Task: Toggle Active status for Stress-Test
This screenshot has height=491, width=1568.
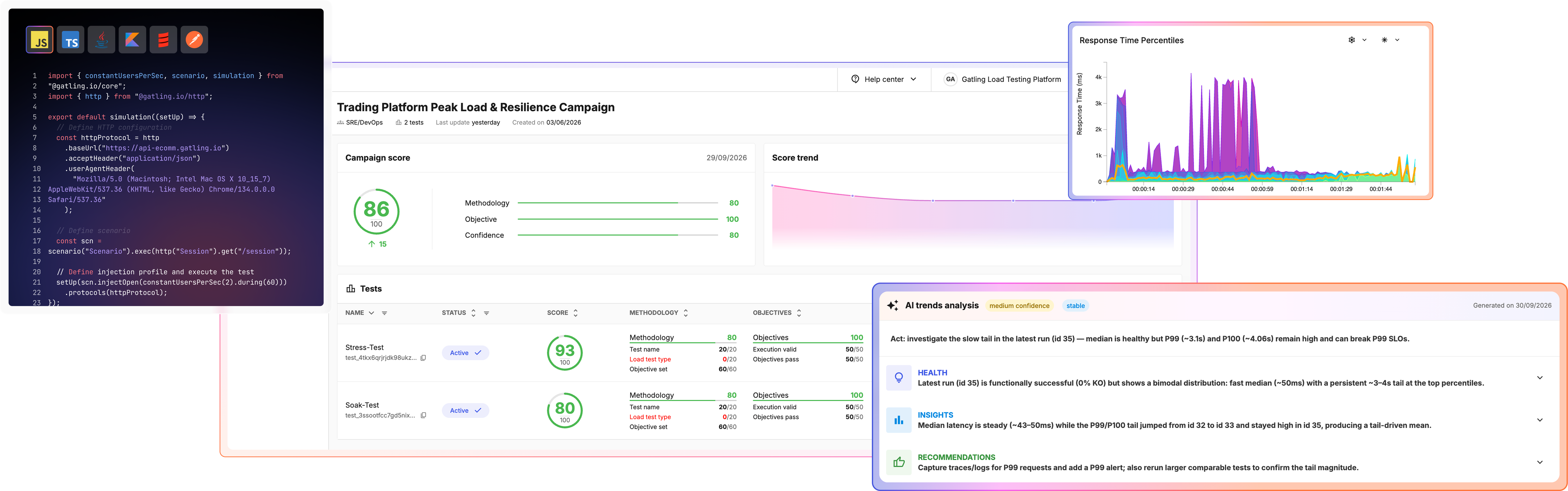Action: point(466,353)
